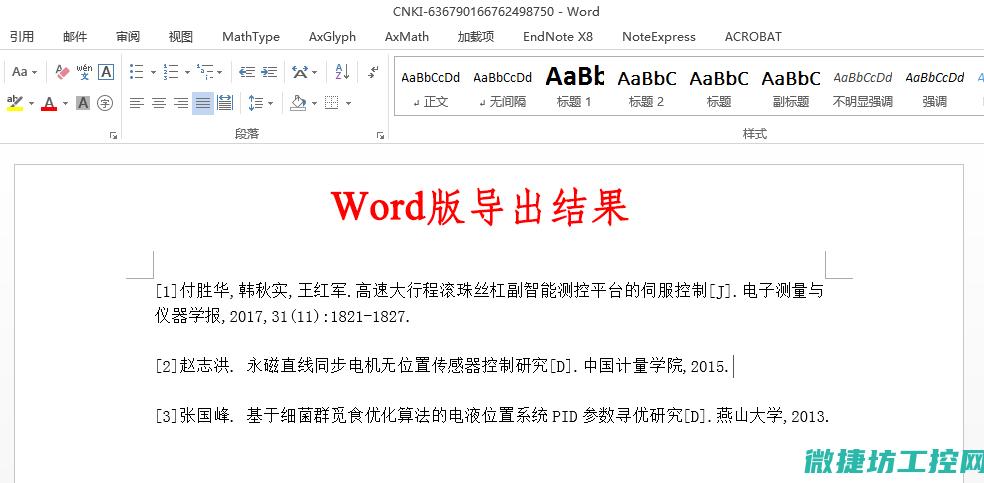Expand Asian Layout dropdown arrow
Screen dimensions: 984x483
(x=314, y=73)
